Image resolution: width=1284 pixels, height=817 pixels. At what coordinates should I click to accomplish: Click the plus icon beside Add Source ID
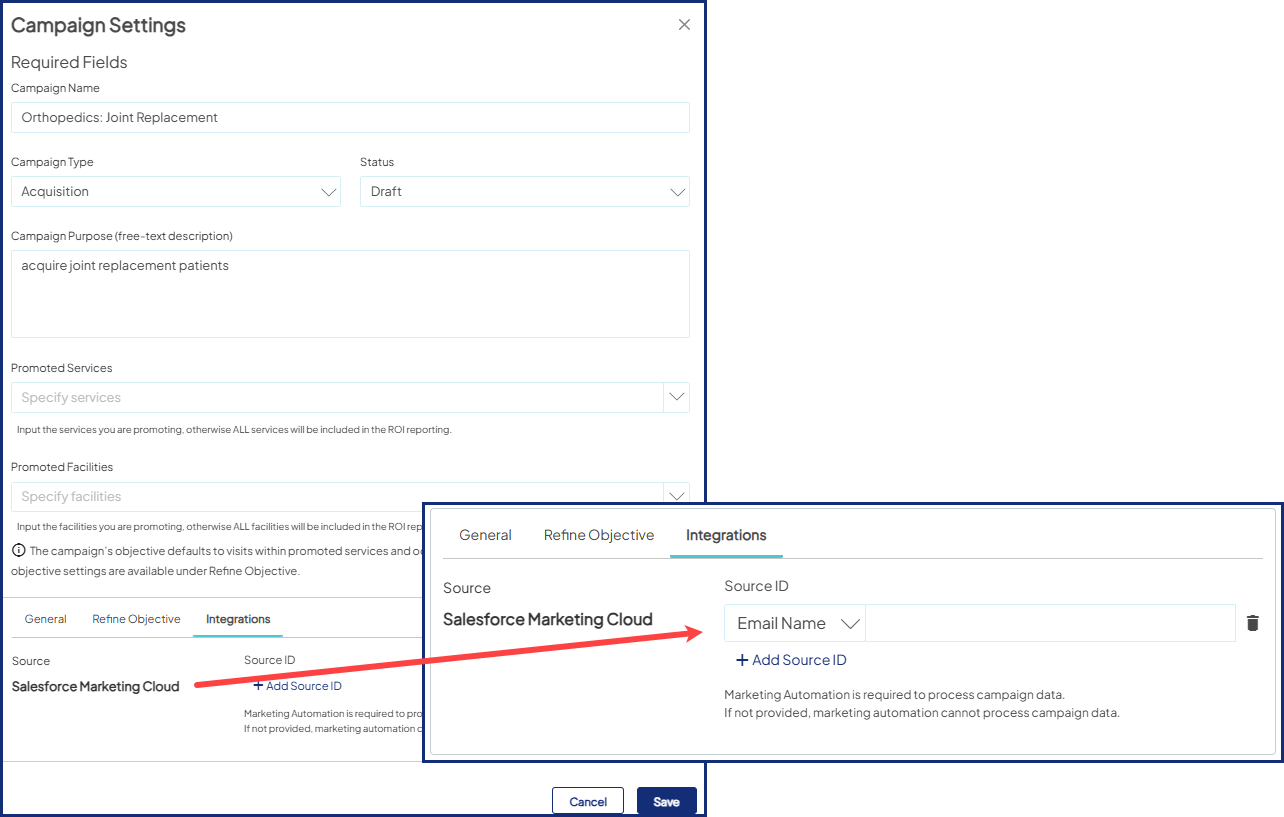point(741,659)
